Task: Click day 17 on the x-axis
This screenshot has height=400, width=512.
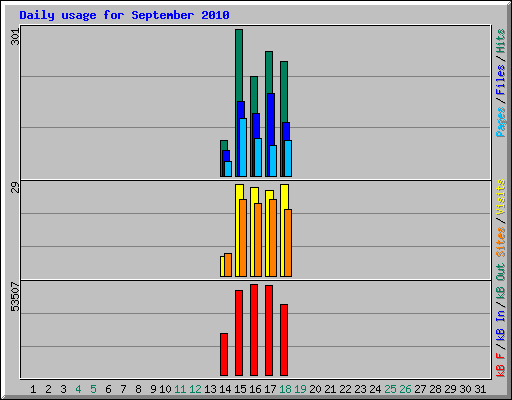Action: [x=270, y=389]
